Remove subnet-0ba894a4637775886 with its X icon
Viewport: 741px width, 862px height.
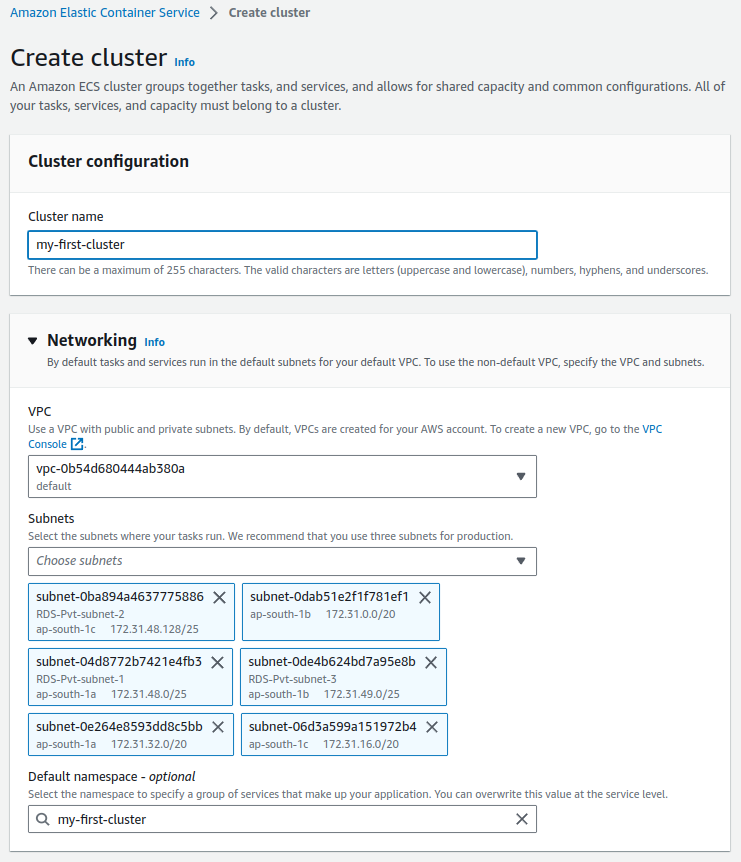tap(219, 598)
